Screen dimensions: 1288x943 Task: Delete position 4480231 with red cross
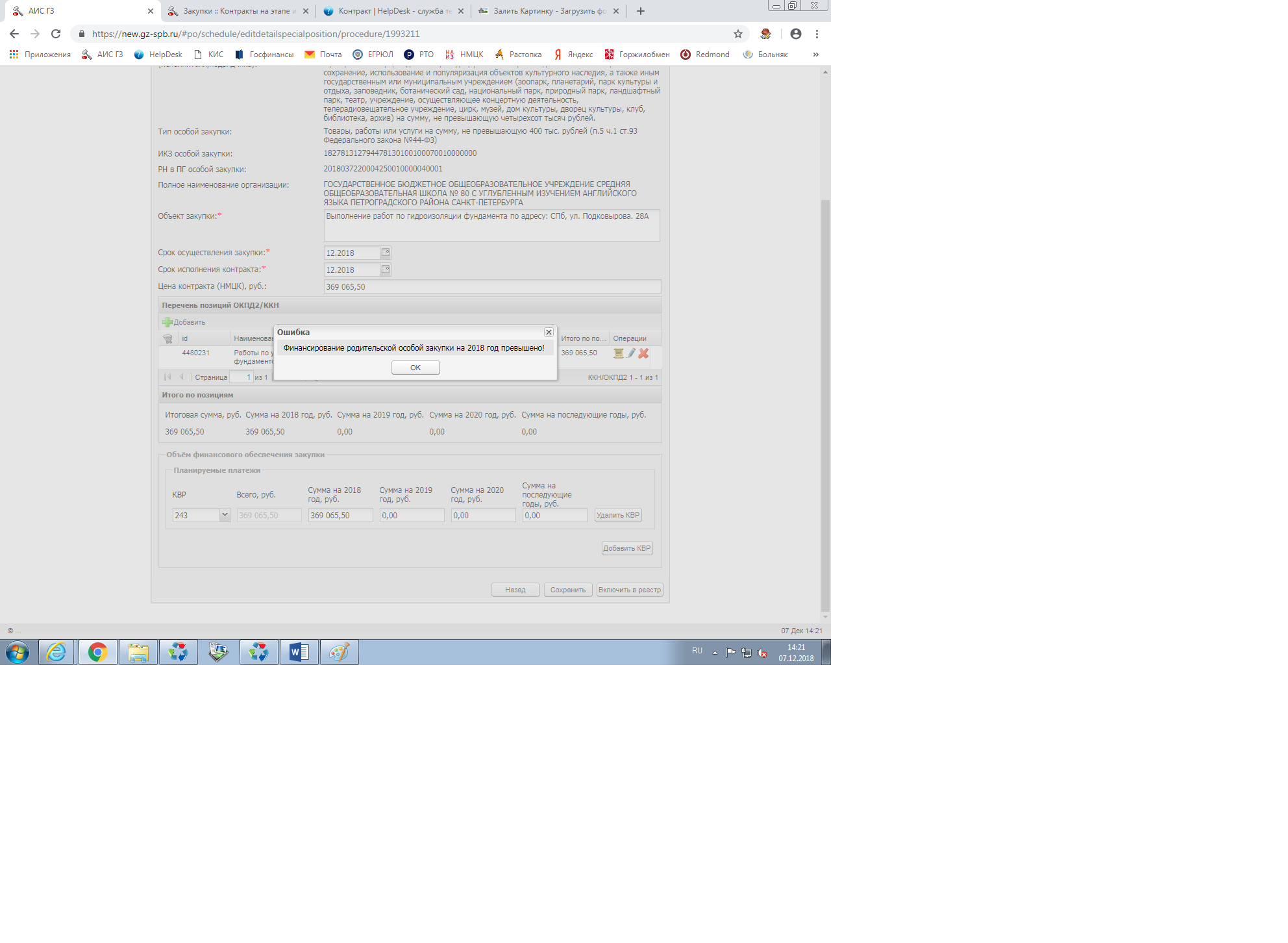(x=643, y=353)
